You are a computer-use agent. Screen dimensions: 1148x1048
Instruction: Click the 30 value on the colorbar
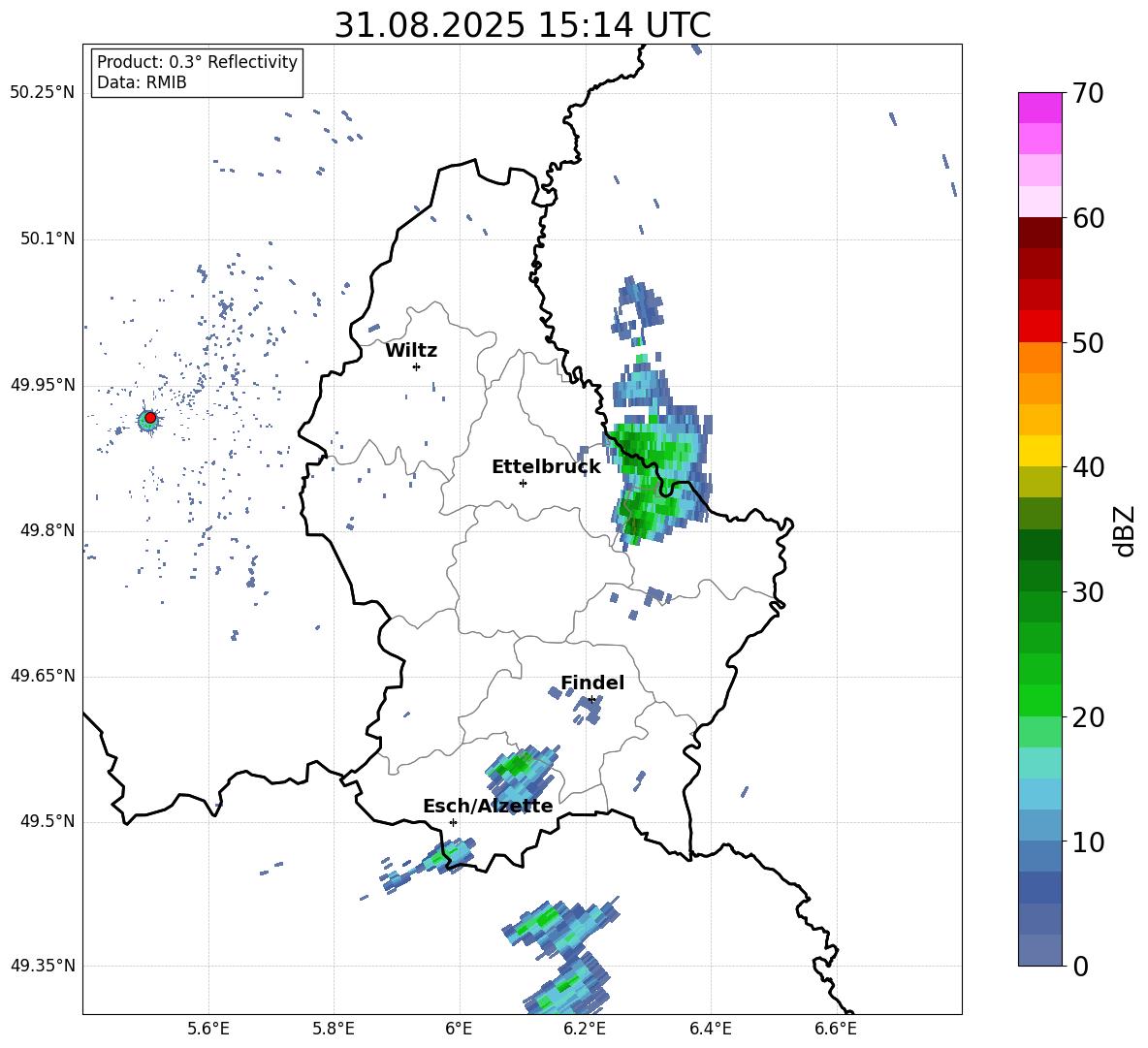1088,592
